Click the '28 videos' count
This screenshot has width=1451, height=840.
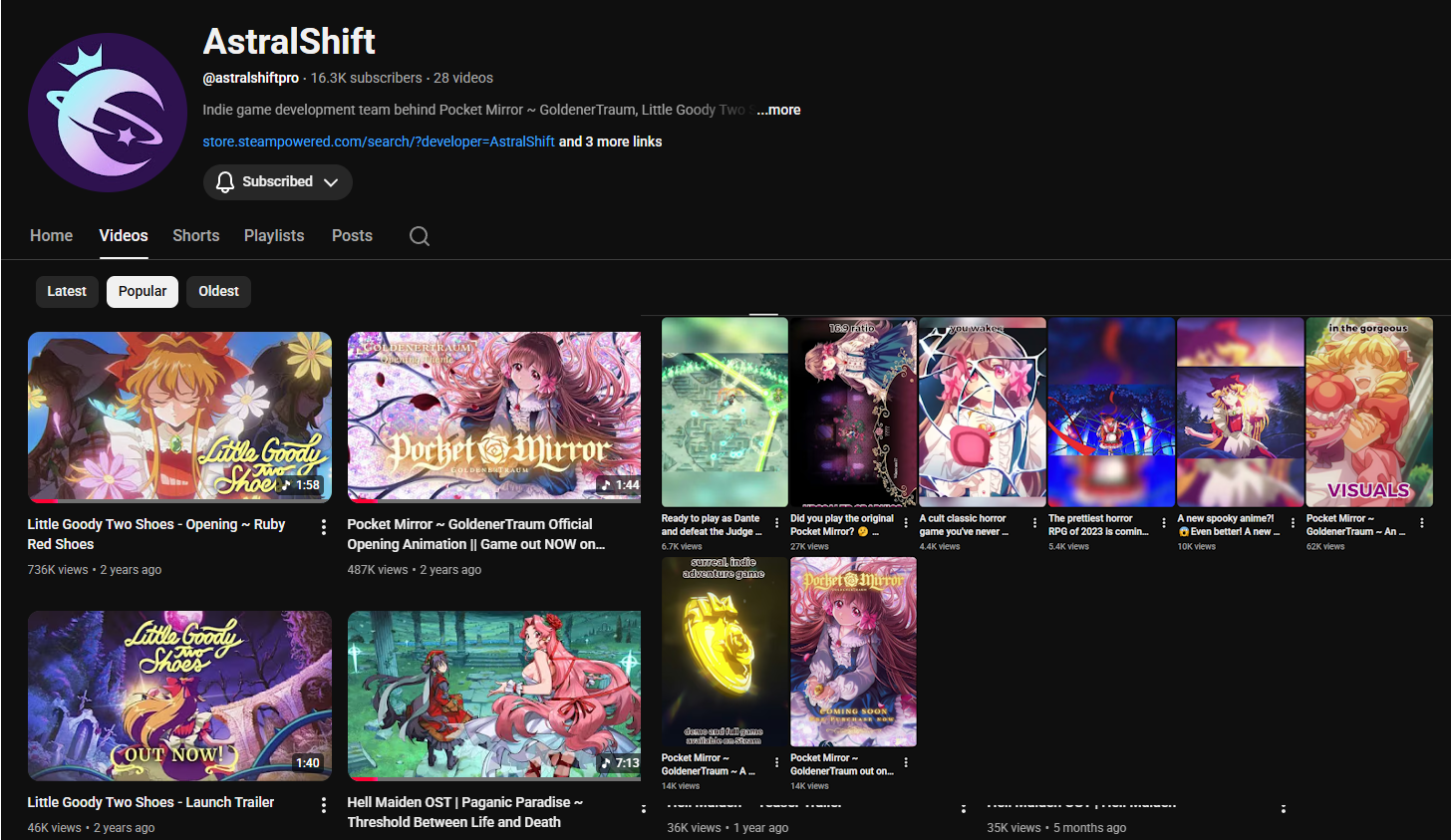coord(463,78)
